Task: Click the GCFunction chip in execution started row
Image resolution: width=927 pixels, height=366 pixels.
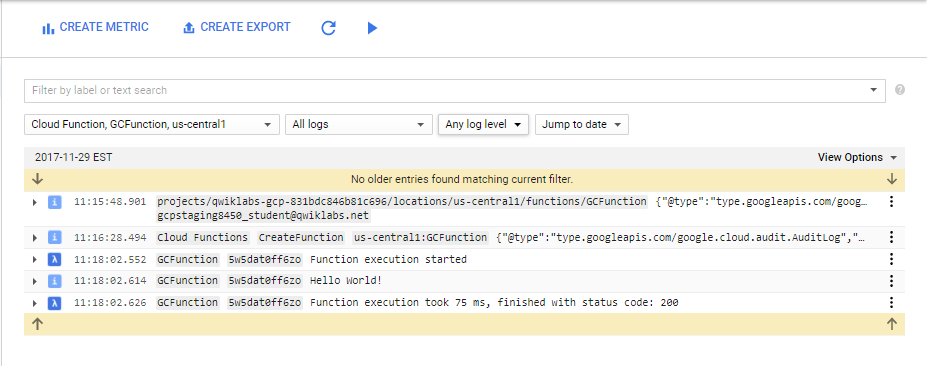Action: coord(187,260)
